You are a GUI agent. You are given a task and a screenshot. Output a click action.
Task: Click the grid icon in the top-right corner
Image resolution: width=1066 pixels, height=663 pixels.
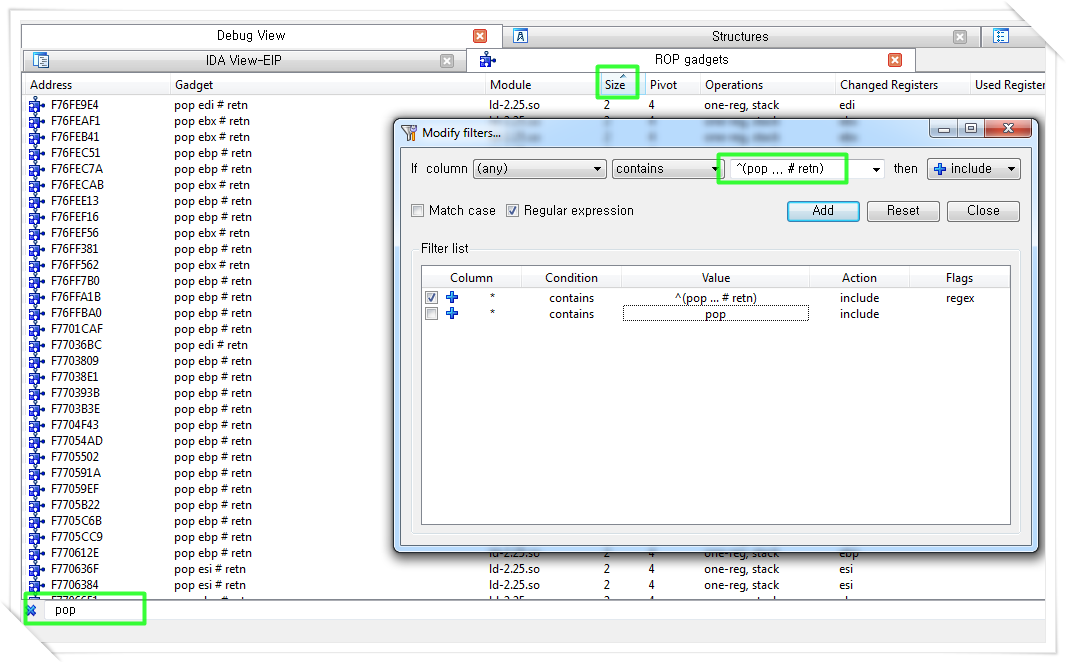tap(1002, 36)
